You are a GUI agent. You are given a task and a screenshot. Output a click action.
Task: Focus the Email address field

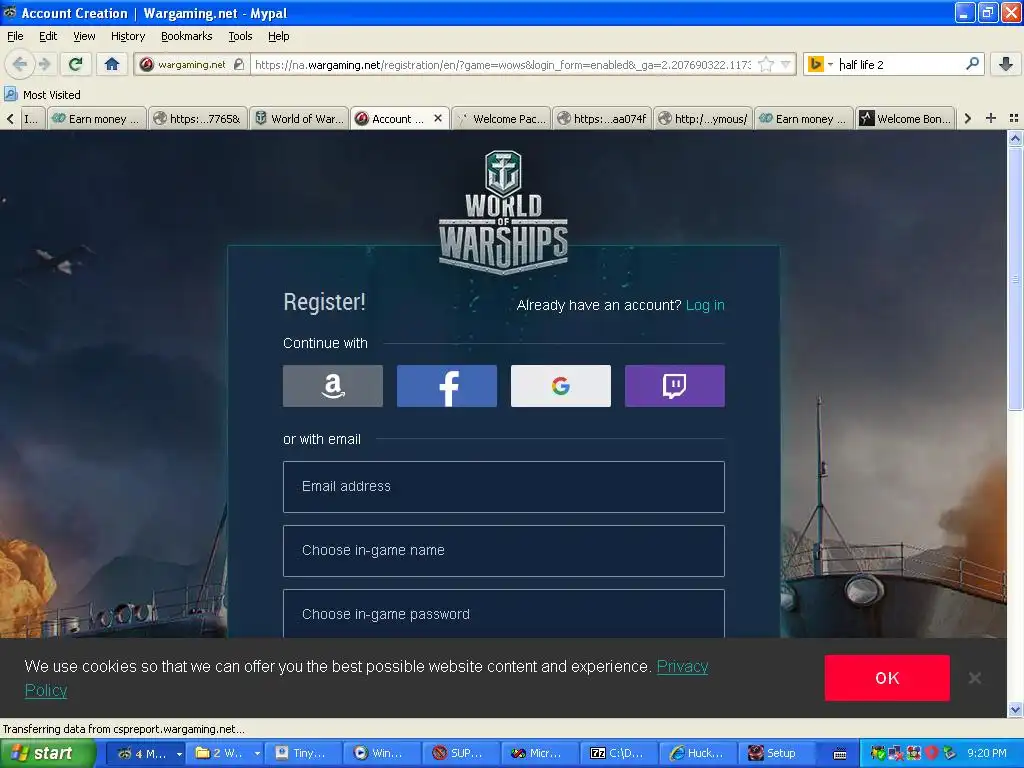[x=504, y=487]
